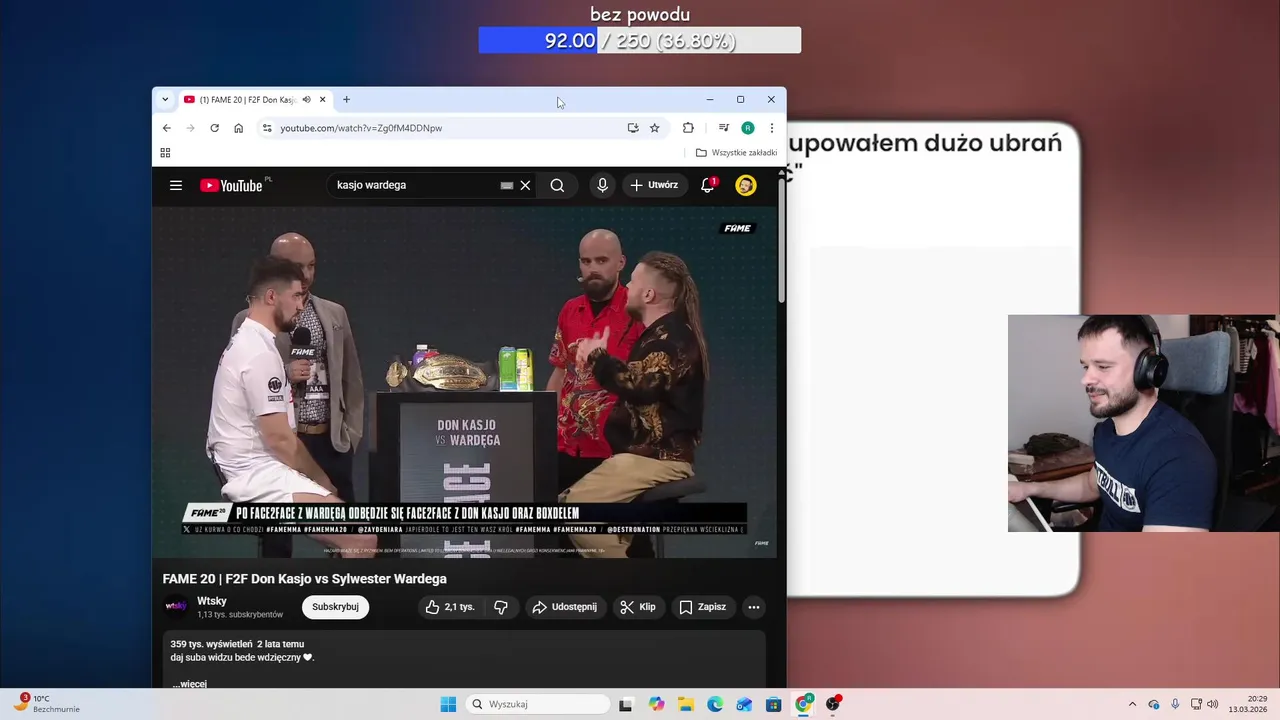This screenshot has height=720, width=1280.
Task: Switch to Chrome on taskbar
Action: 803,704
